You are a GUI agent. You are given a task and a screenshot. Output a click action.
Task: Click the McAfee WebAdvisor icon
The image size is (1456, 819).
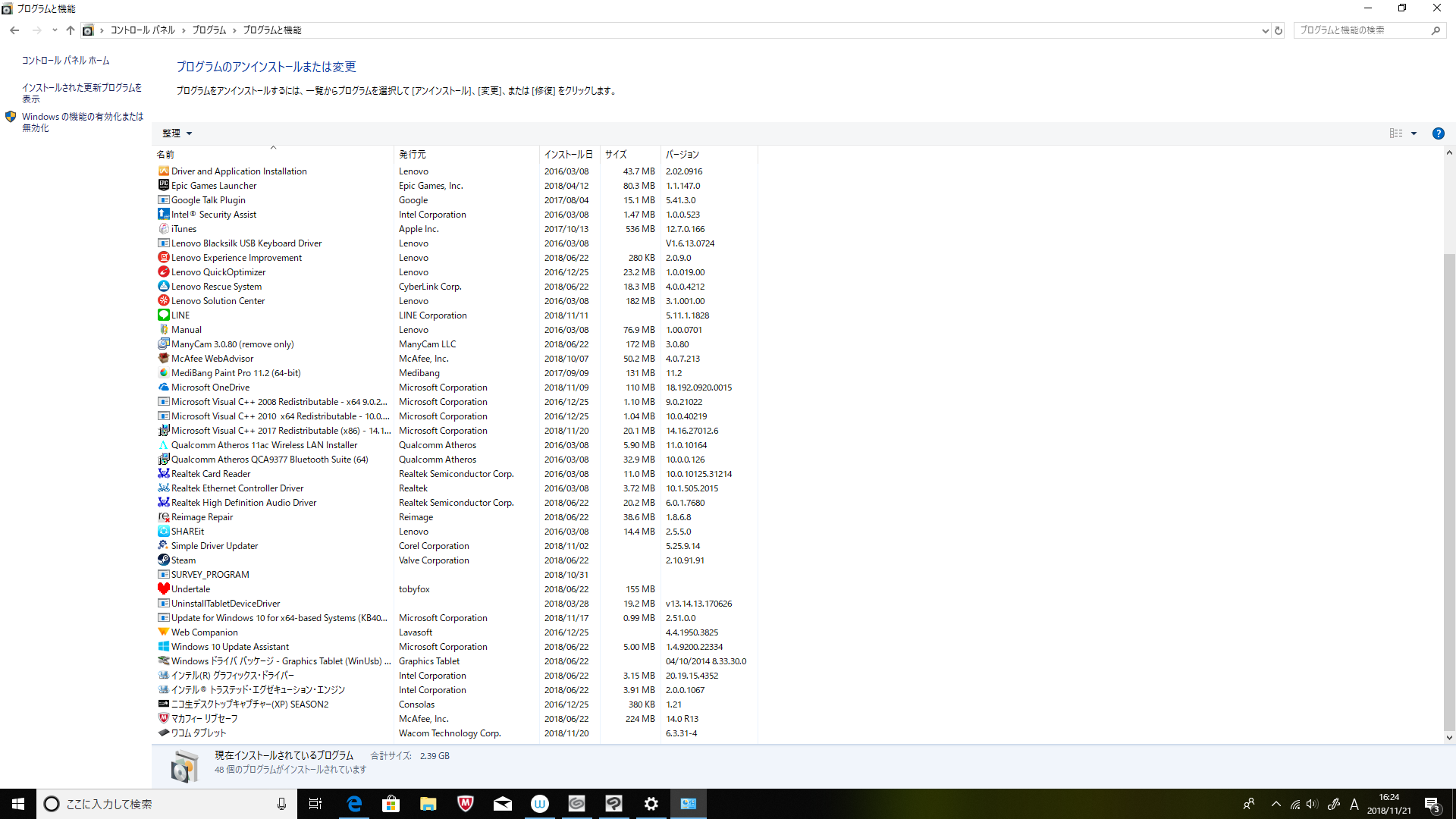[163, 359]
